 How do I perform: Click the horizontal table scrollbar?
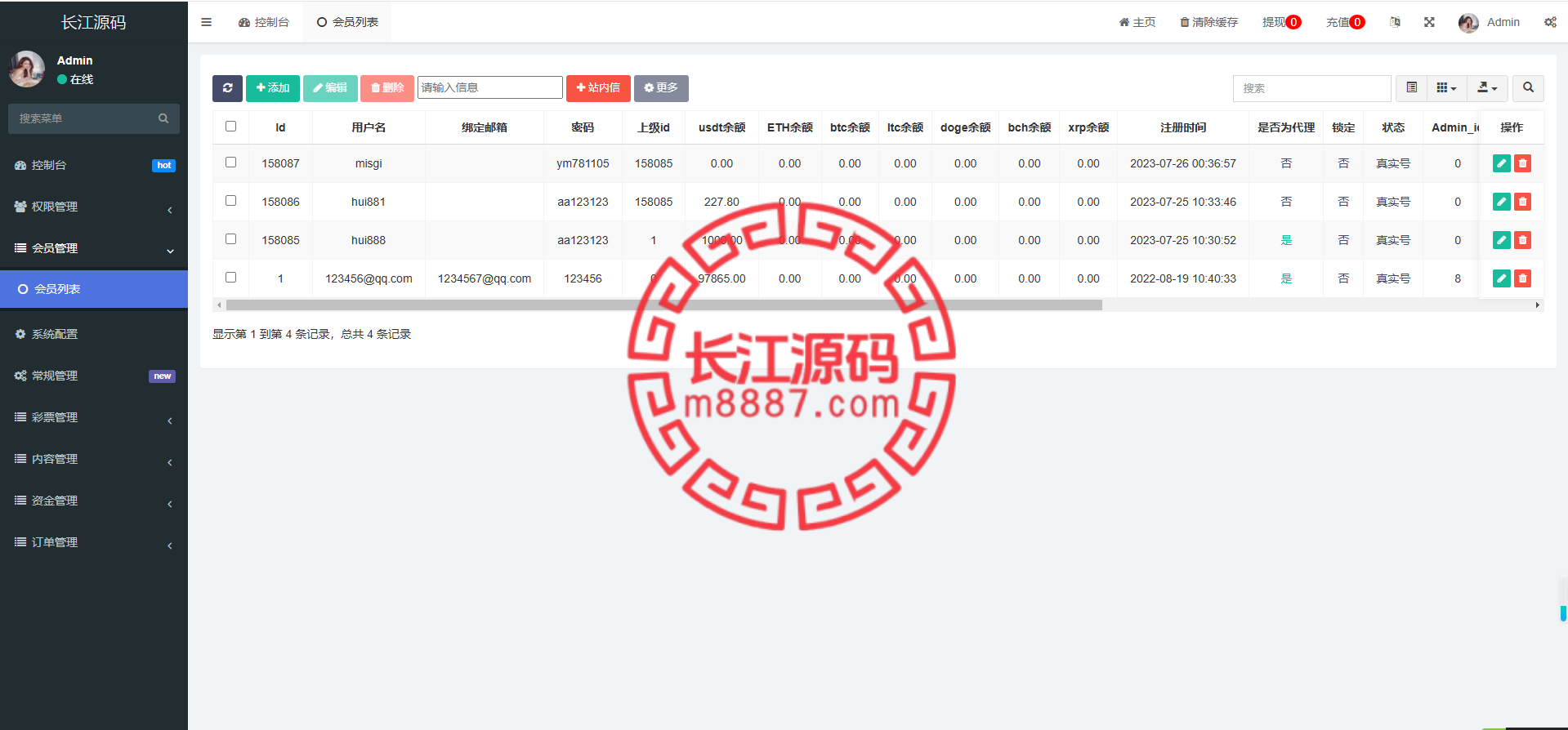[664, 305]
